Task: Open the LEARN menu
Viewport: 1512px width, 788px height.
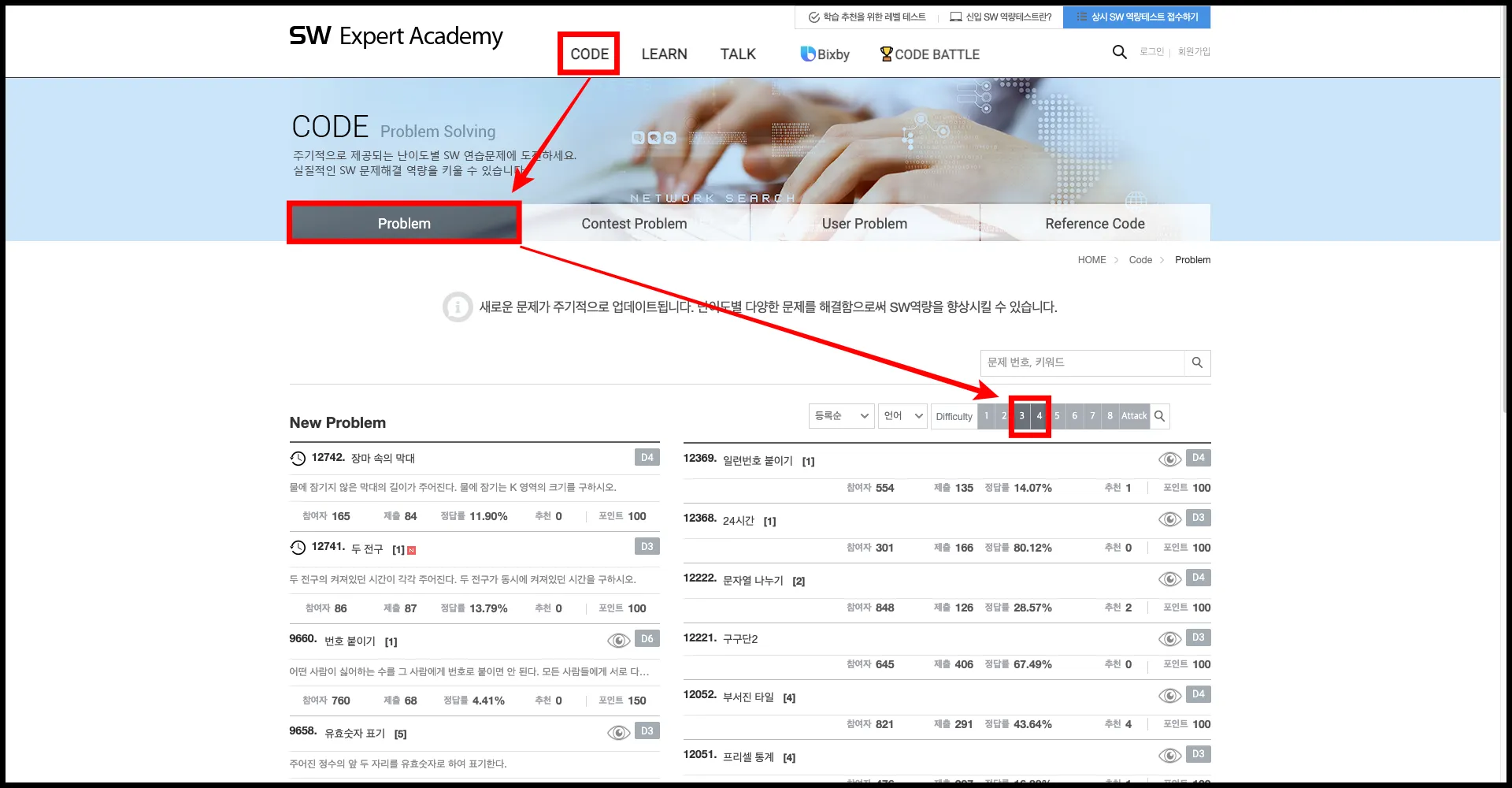Action: 664,54
